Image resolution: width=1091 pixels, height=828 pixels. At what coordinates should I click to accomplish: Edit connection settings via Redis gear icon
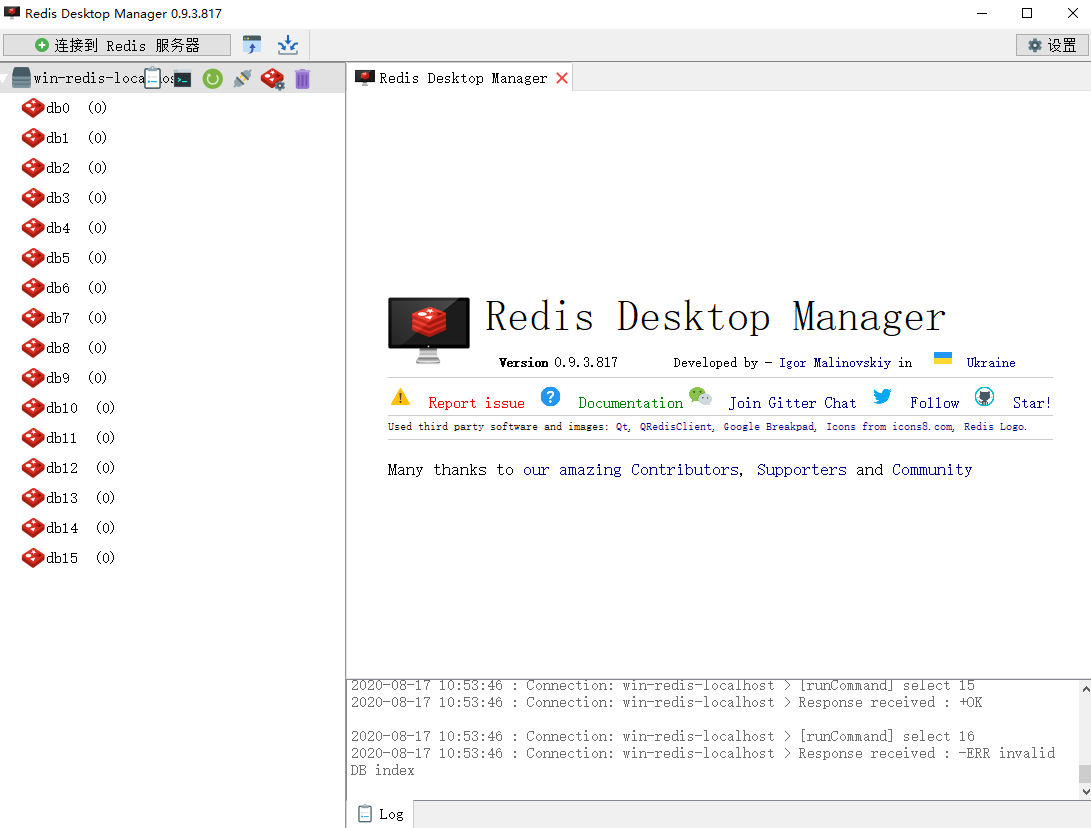tap(272, 79)
